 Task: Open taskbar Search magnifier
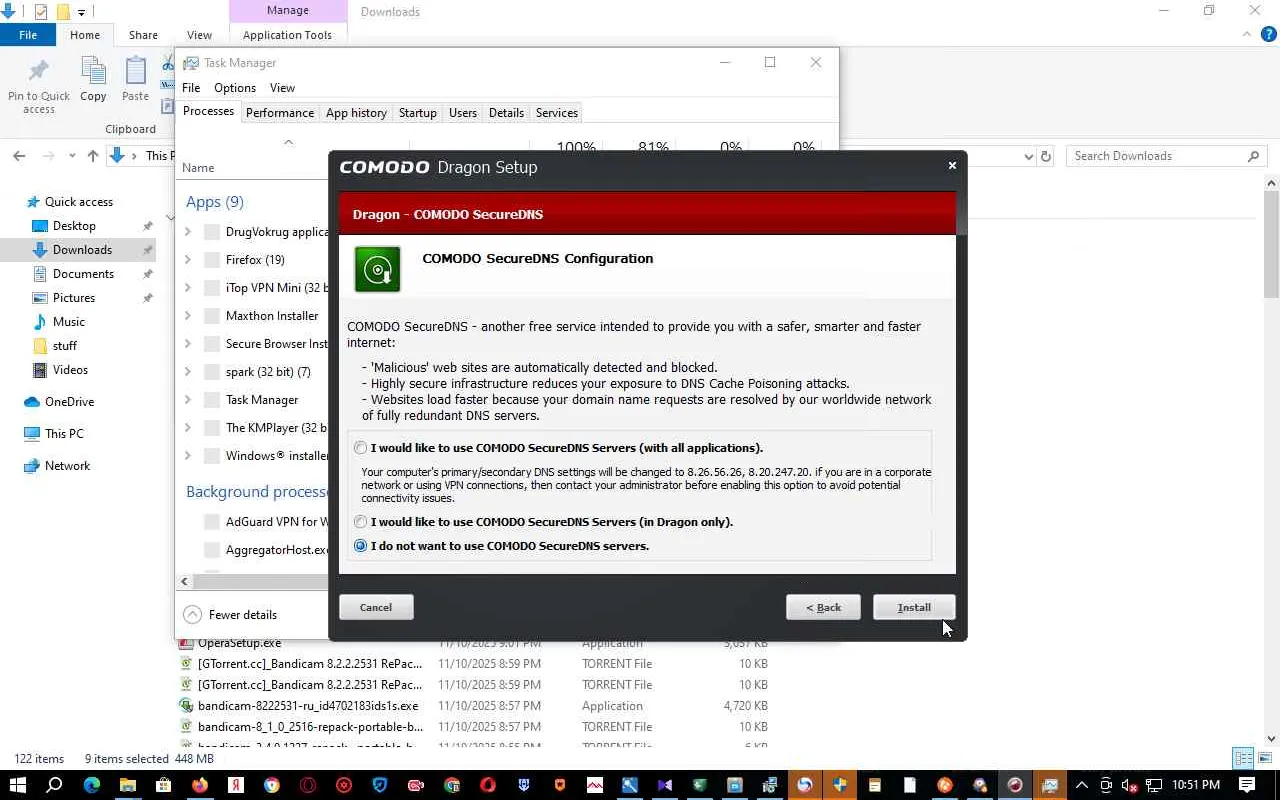(x=55, y=785)
